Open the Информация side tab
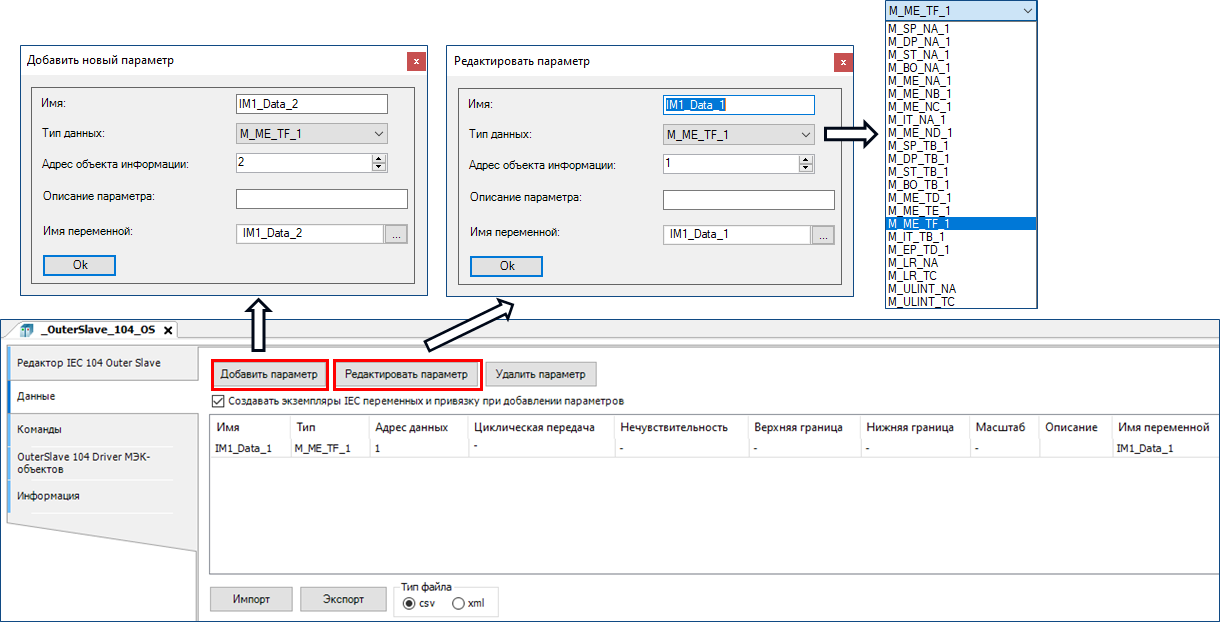Screen dimensions: 1220x622 (x=48, y=496)
